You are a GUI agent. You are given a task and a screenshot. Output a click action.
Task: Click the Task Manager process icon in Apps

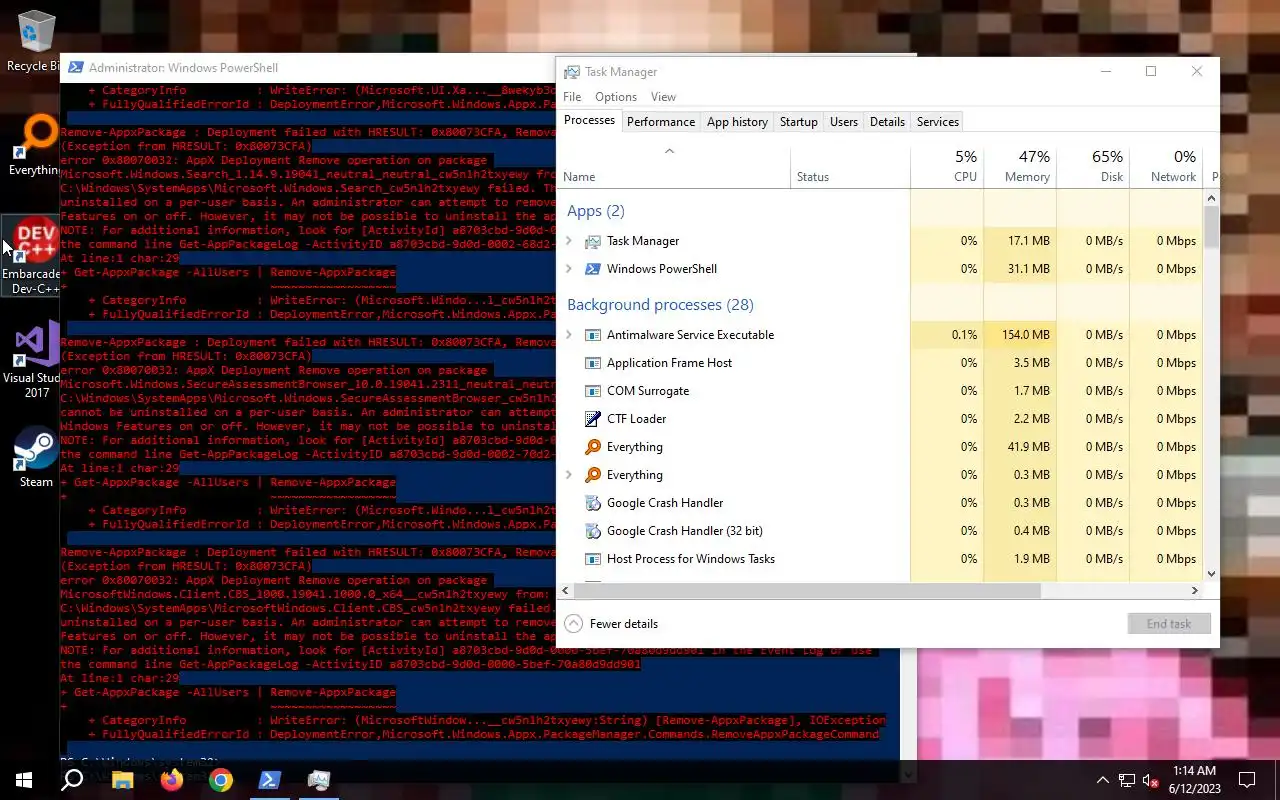coord(592,241)
